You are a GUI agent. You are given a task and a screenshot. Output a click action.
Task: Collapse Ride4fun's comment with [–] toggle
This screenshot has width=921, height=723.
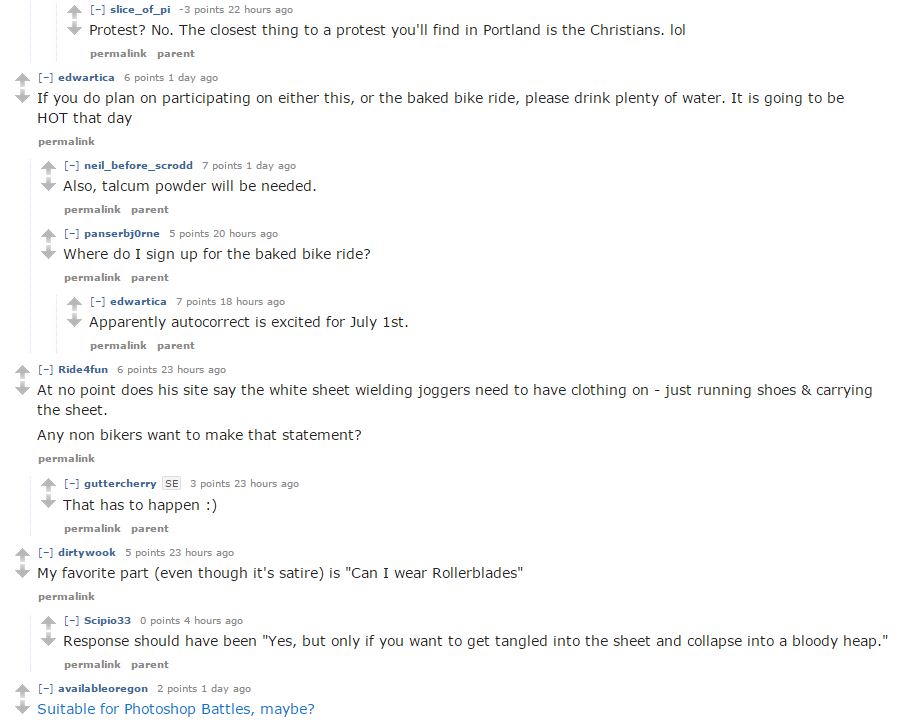(45, 369)
